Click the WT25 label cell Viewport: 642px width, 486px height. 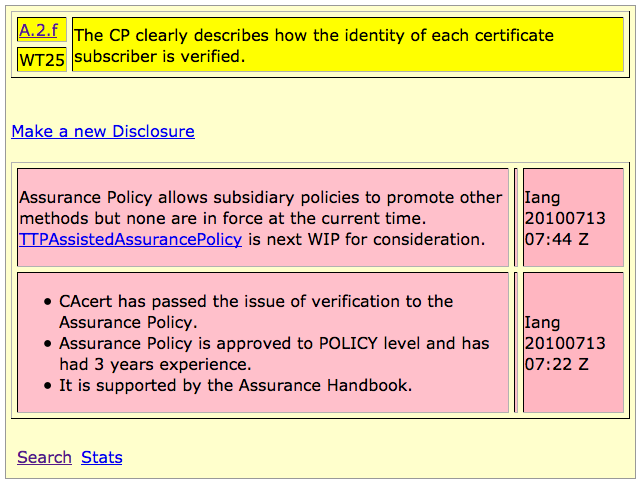coord(41,60)
